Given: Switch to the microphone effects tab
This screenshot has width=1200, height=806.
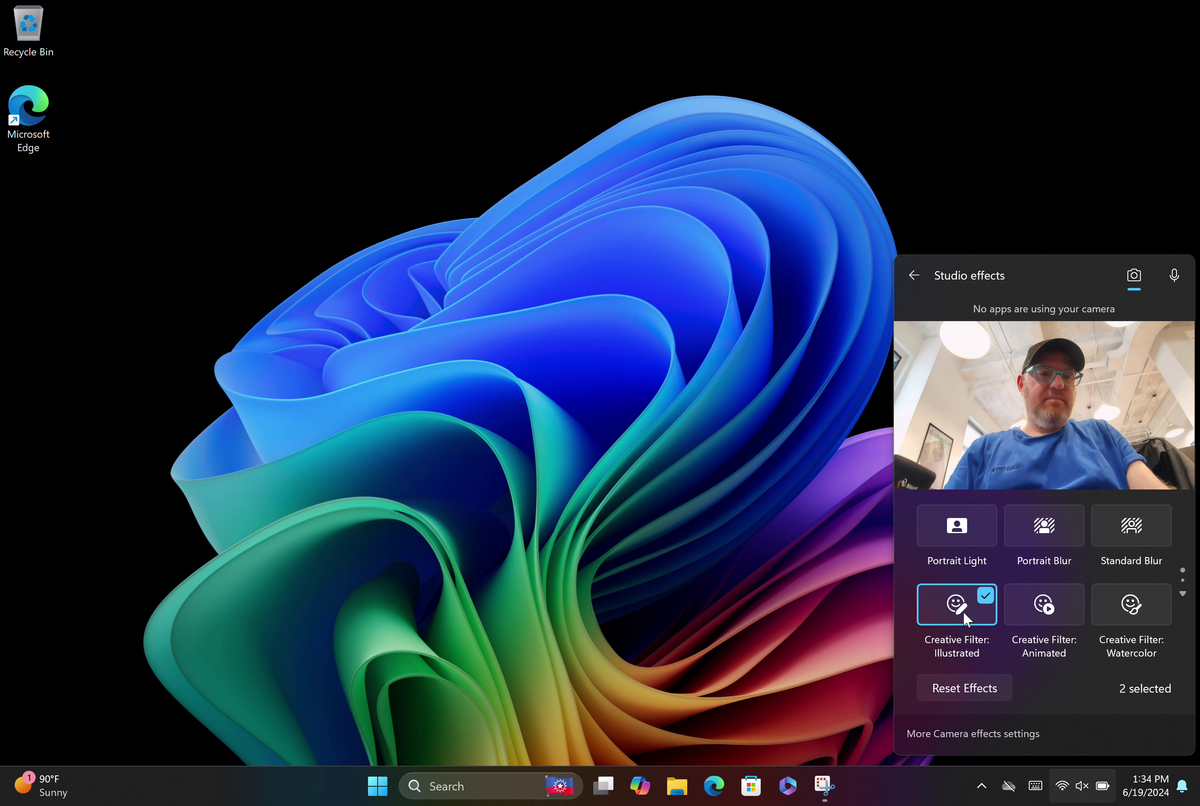Looking at the screenshot, I should (x=1175, y=275).
